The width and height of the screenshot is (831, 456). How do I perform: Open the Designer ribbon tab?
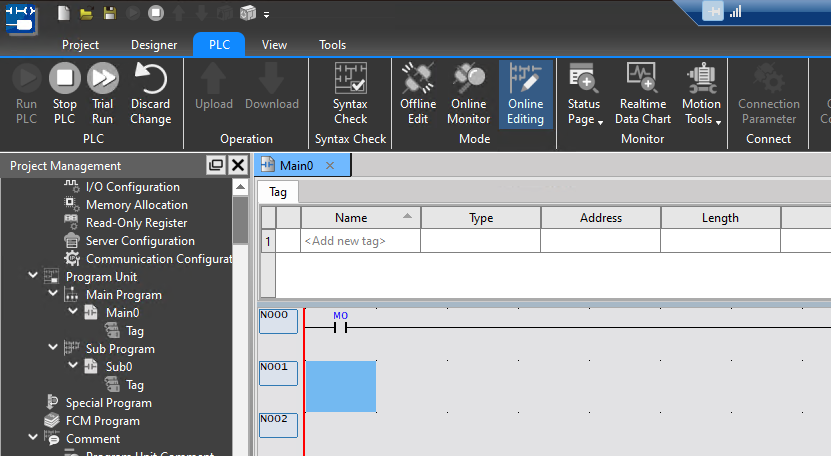point(153,45)
